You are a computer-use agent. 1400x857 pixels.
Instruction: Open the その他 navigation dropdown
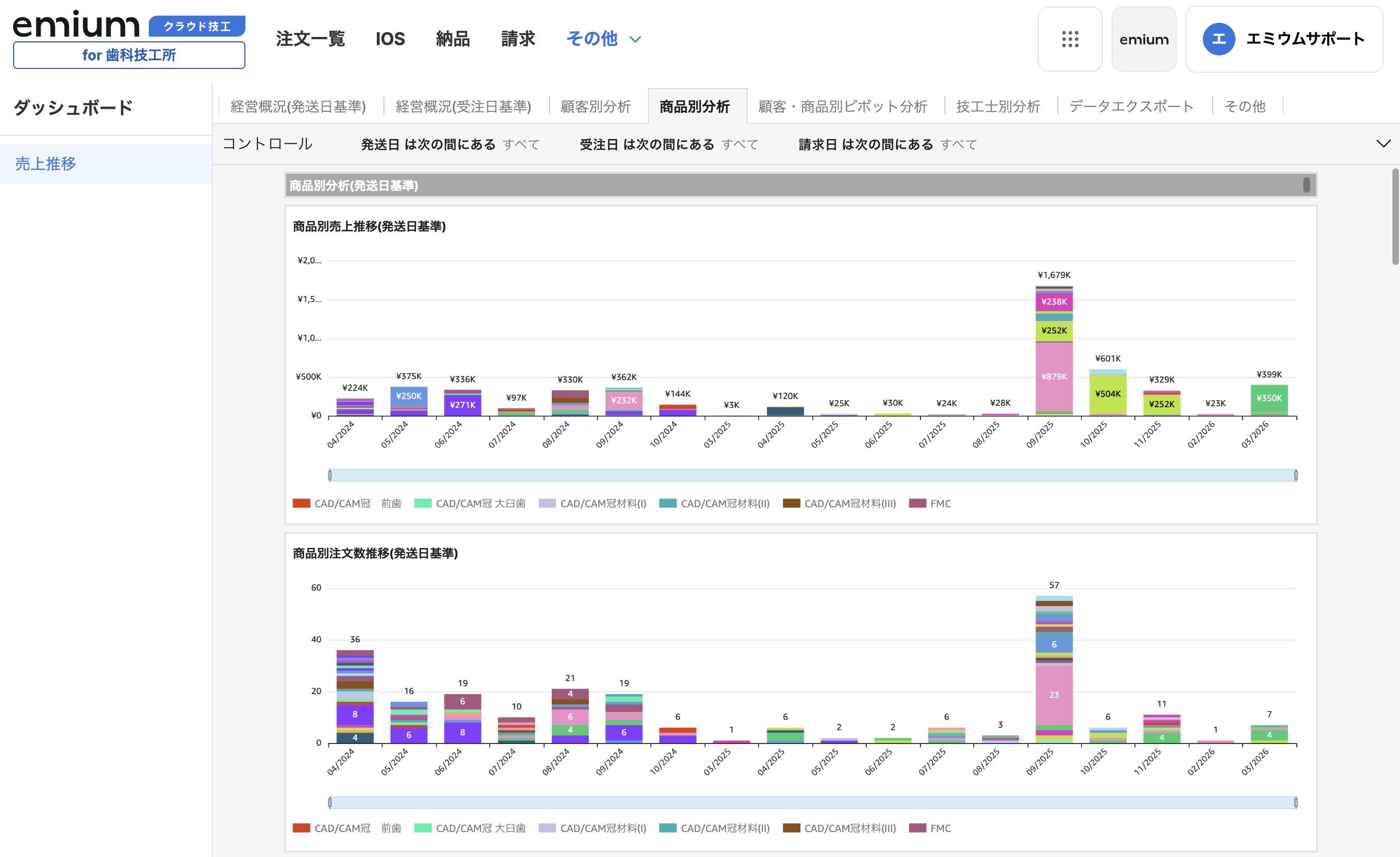point(603,39)
